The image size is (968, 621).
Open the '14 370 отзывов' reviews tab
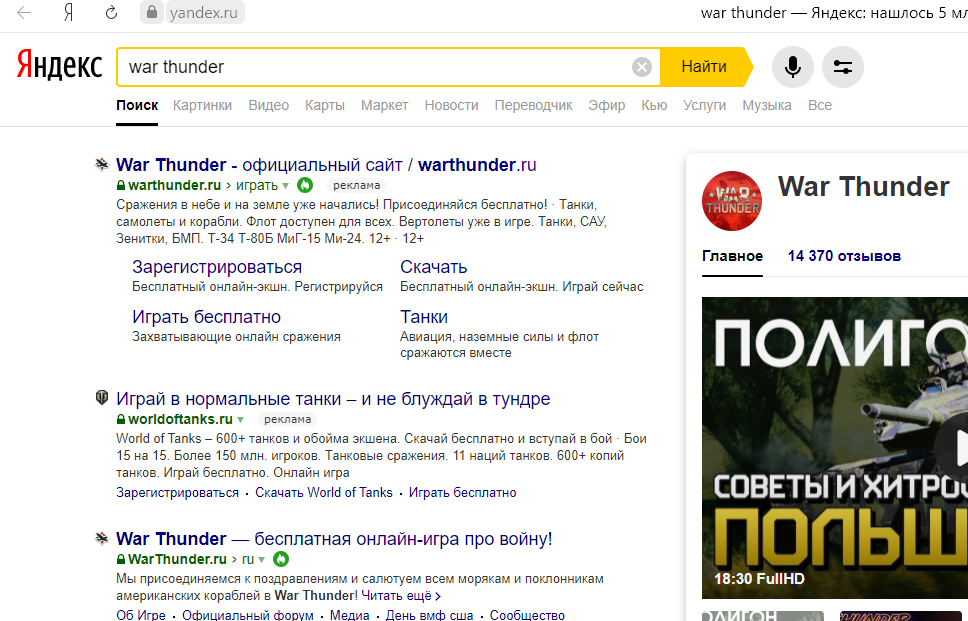844,256
